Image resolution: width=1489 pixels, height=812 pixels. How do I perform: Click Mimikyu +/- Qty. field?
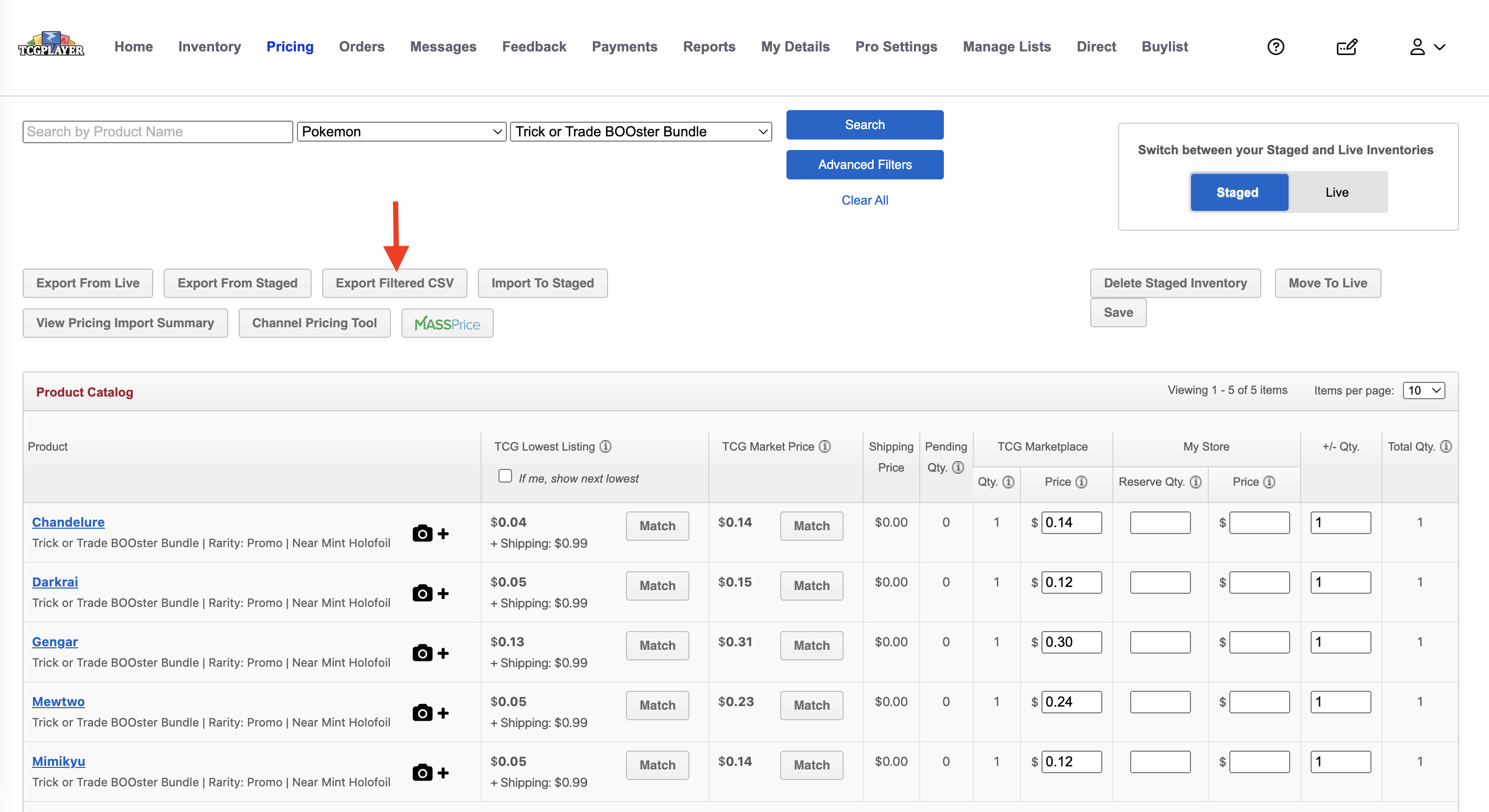tap(1341, 762)
